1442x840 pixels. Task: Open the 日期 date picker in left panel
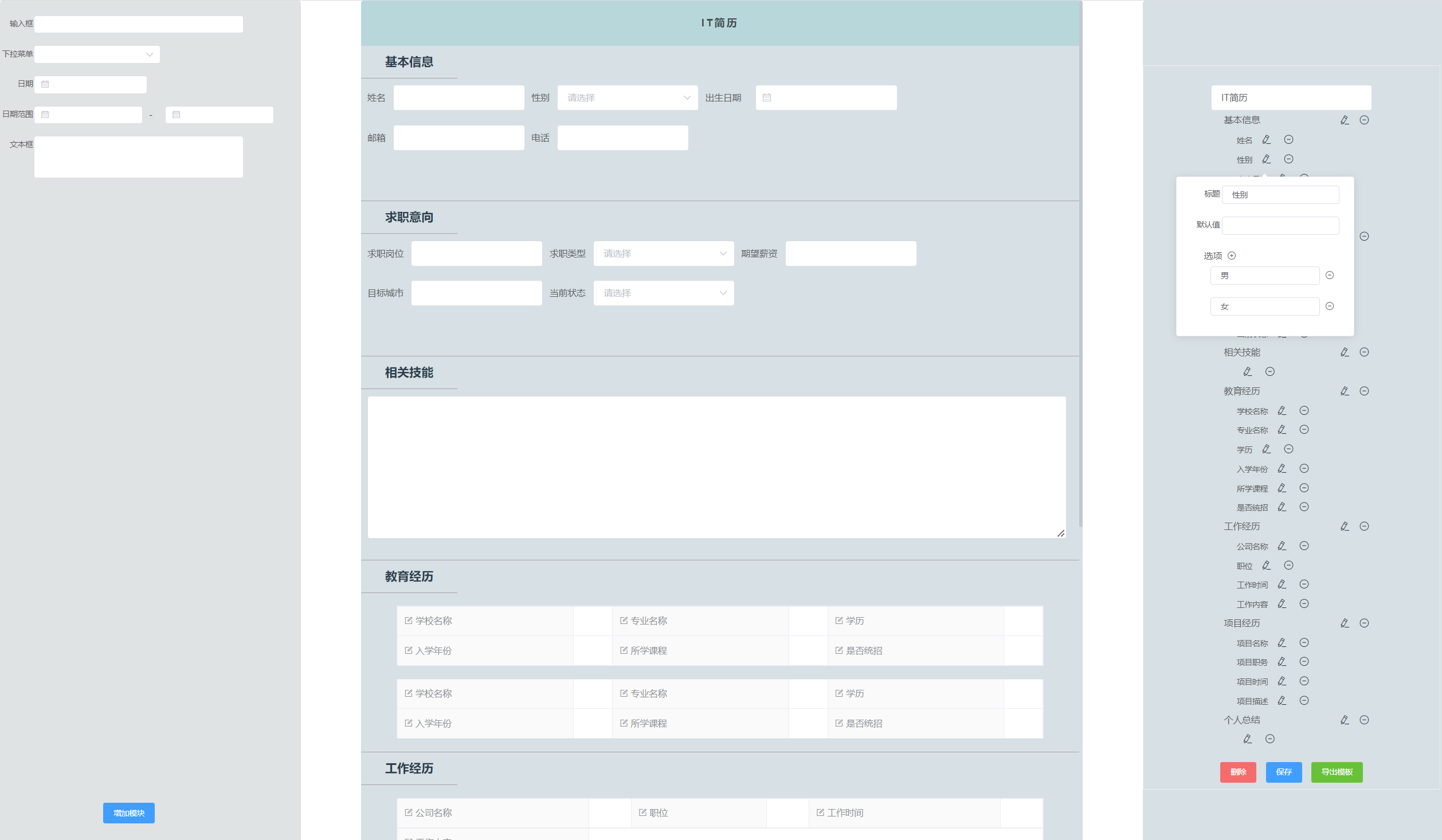[x=91, y=84]
